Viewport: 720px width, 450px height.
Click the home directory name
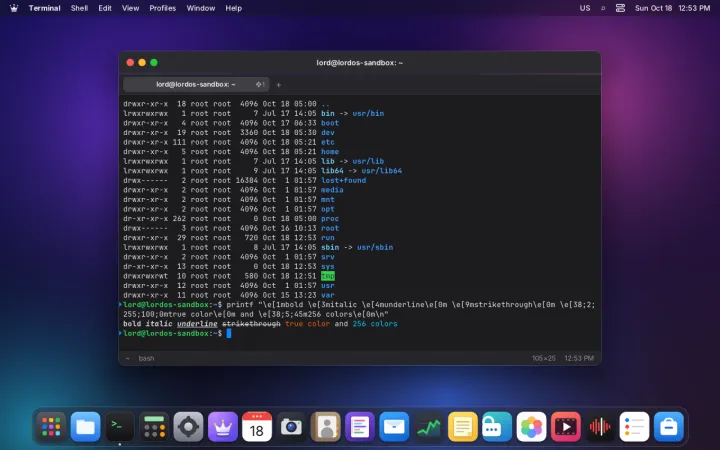[x=330, y=152]
